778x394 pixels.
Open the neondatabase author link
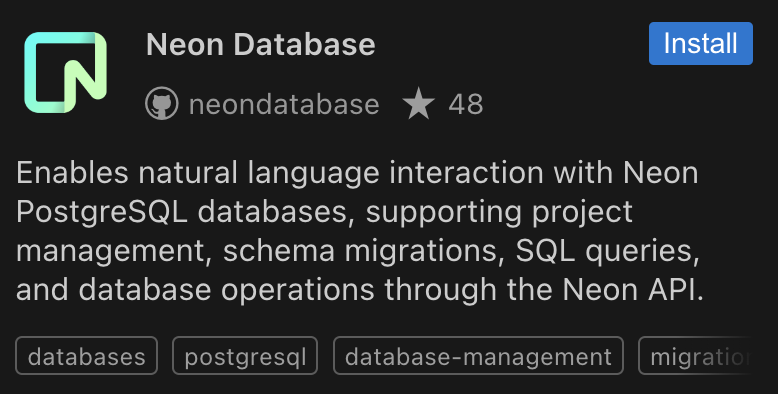point(284,104)
